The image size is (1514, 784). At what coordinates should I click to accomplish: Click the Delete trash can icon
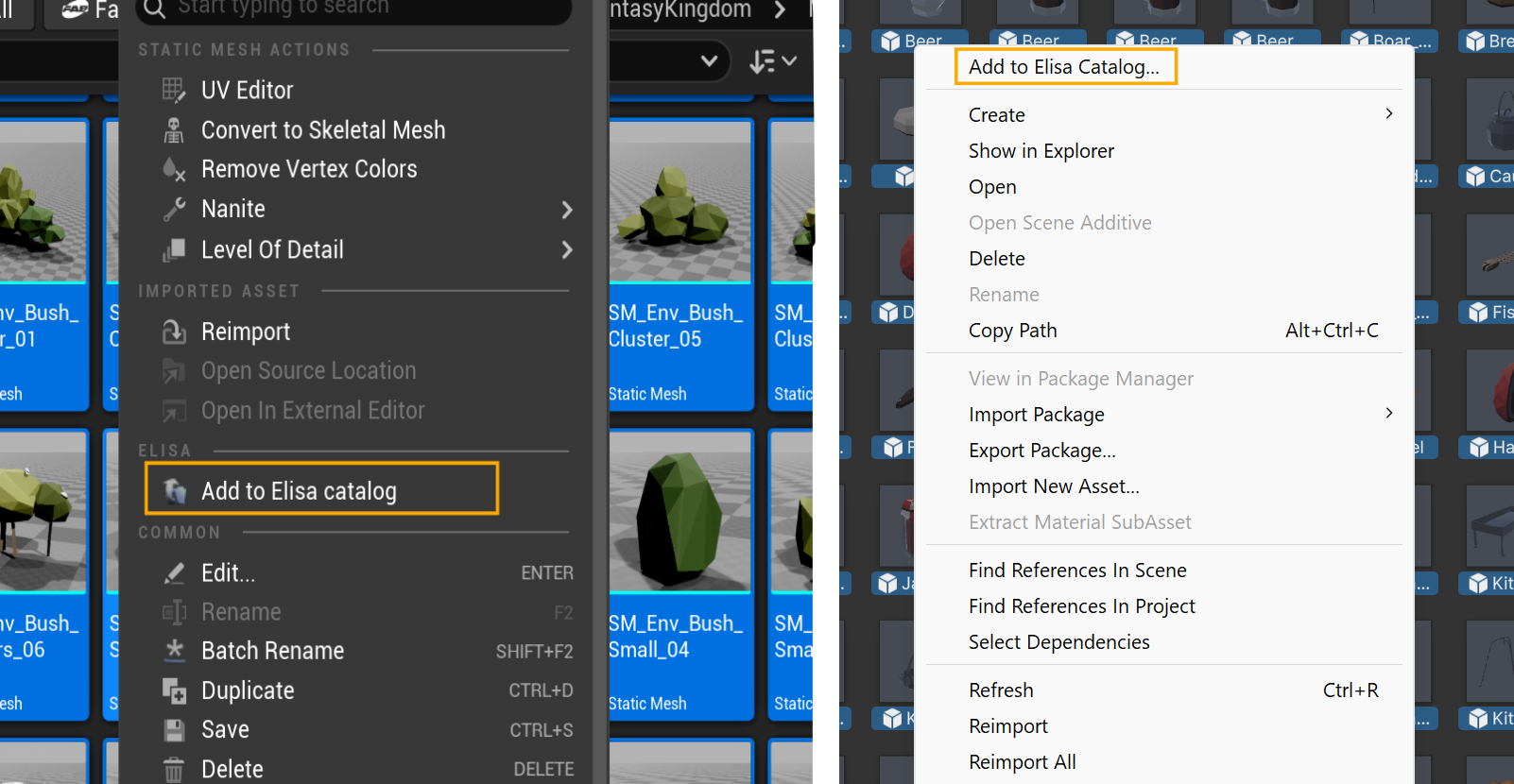coord(174,770)
